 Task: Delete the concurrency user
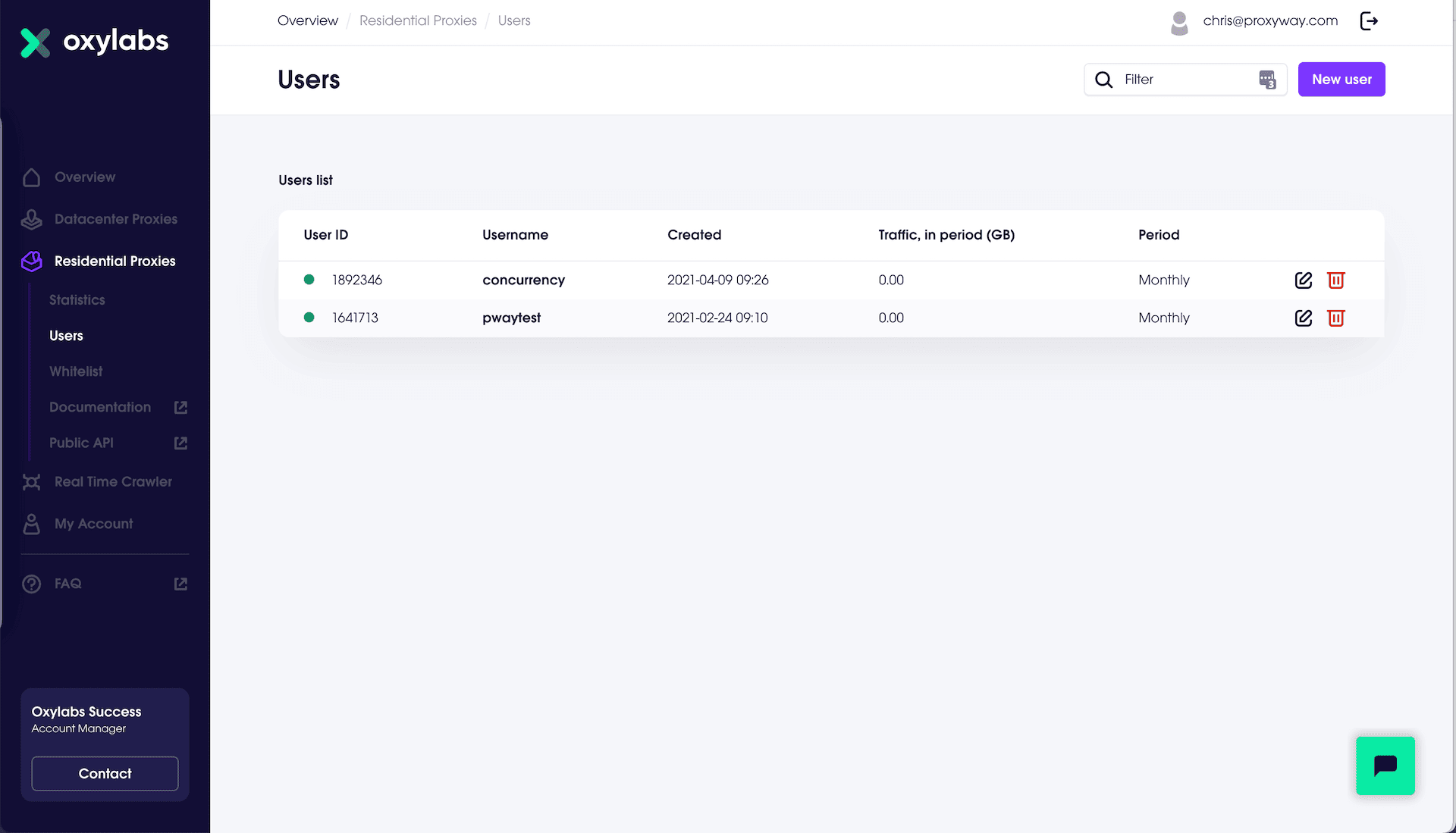coord(1336,280)
